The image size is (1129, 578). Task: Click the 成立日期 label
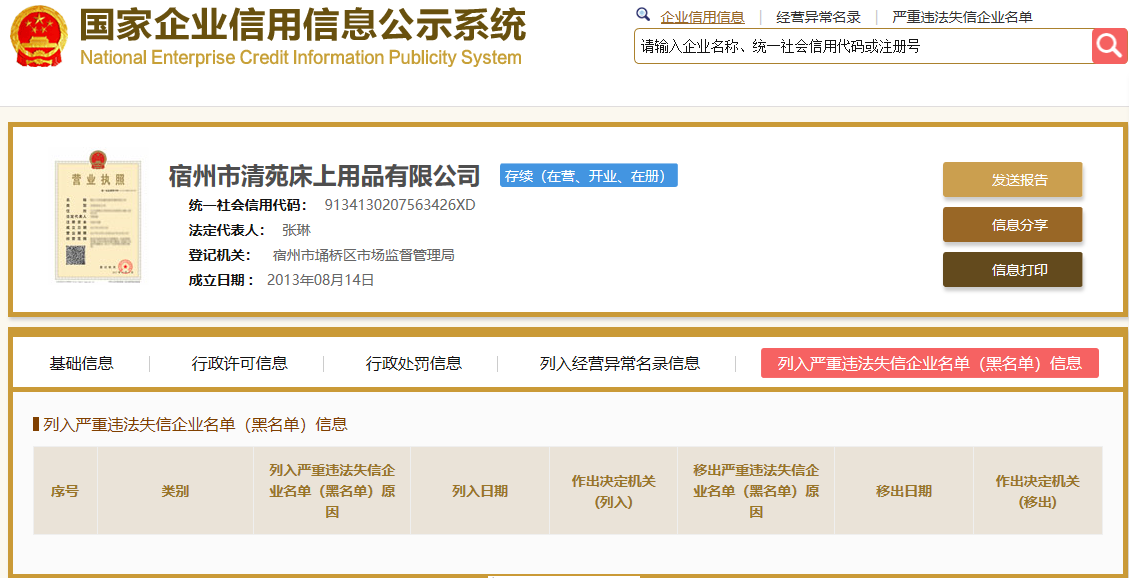[x=221, y=280]
